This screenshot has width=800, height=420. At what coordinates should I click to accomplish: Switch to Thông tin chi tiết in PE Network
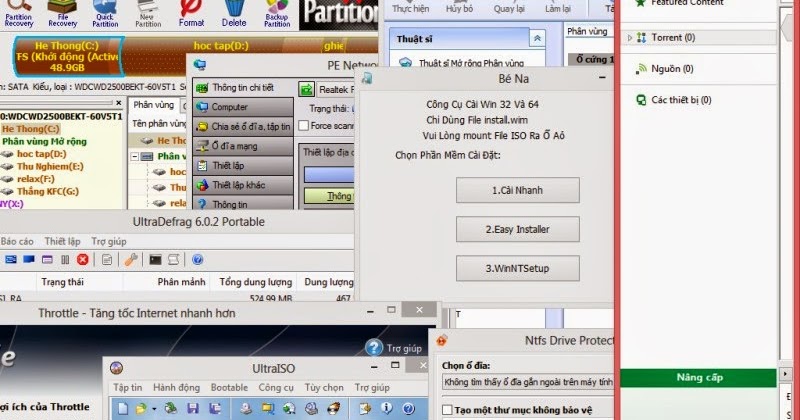[243, 88]
